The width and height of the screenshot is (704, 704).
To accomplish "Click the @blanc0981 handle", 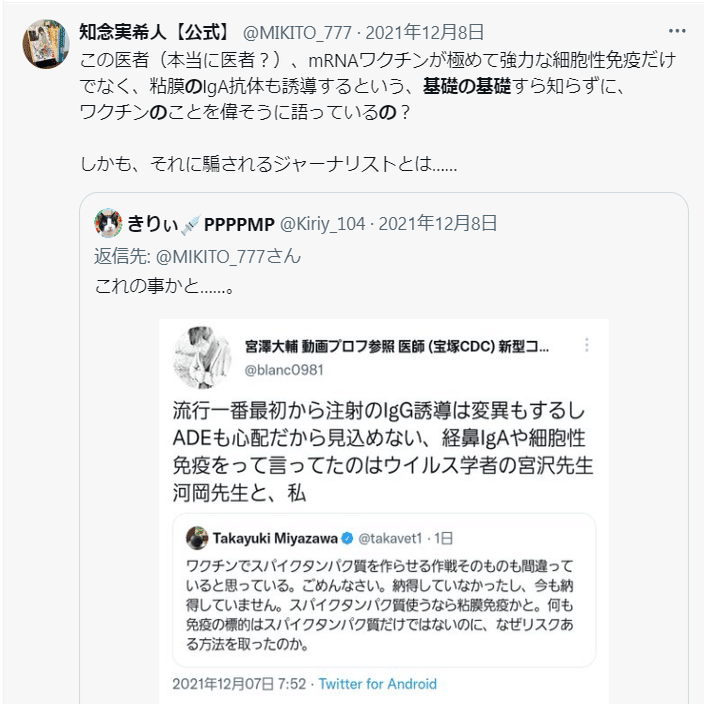I will (286, 368).
